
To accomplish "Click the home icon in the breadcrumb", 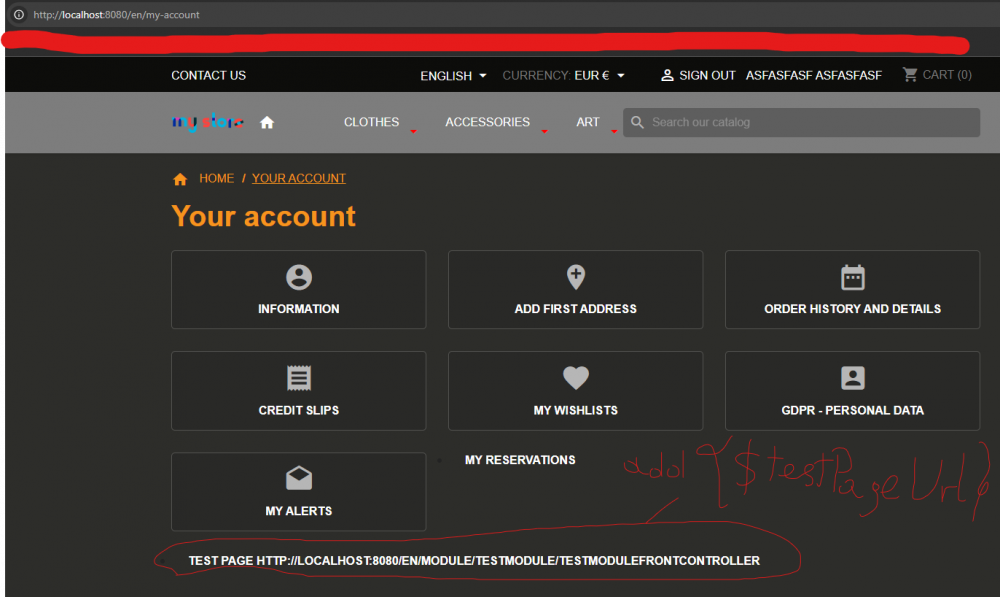I will 181,177.
